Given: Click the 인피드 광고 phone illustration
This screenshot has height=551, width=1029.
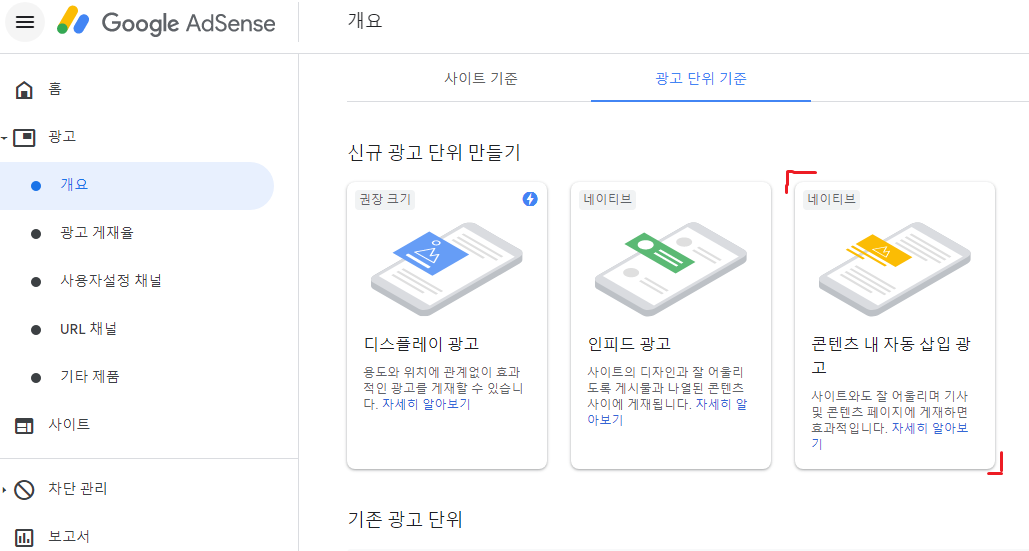Looking at the screenshot, I should tap(671, 269).
